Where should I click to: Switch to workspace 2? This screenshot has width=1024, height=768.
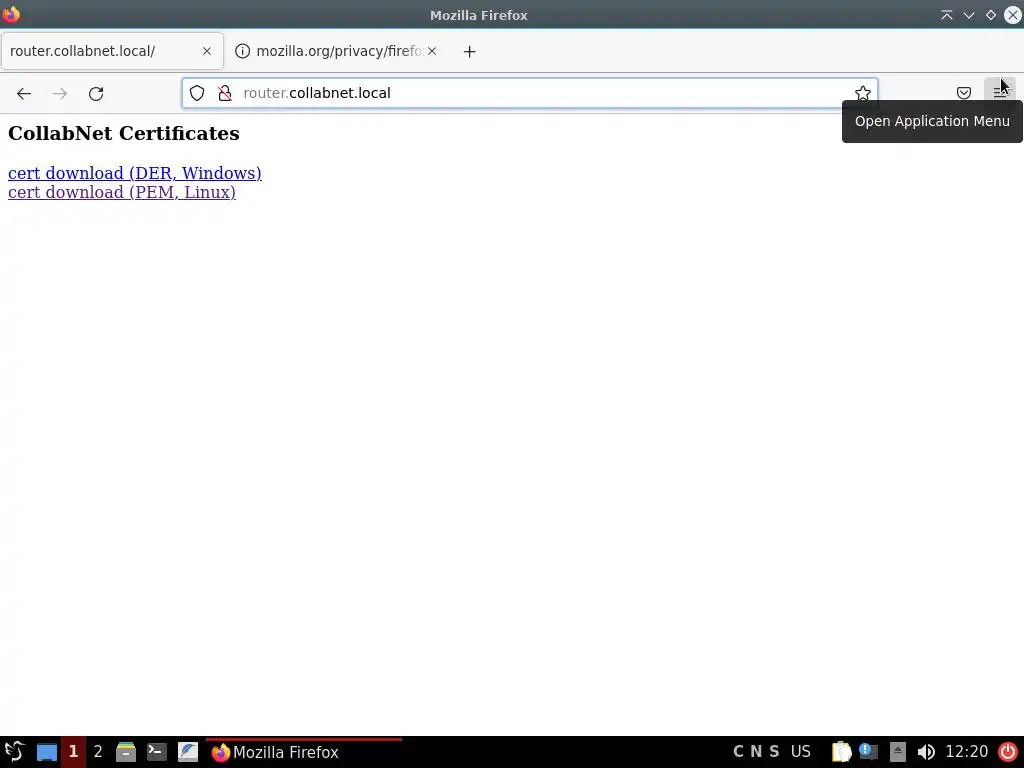98,752
